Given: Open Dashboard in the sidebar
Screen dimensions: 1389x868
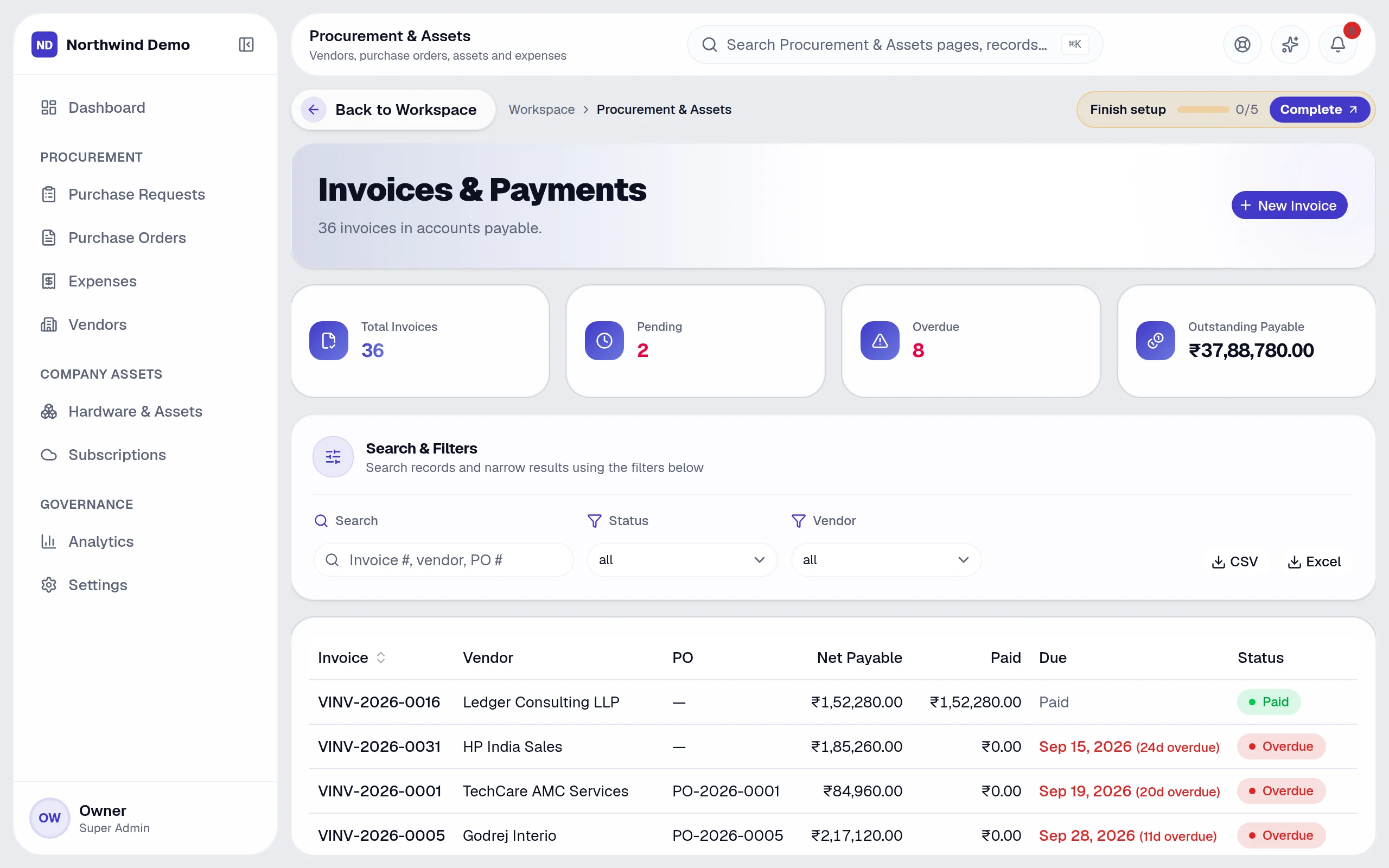Looking at the screenshot, I should (145, 107).
